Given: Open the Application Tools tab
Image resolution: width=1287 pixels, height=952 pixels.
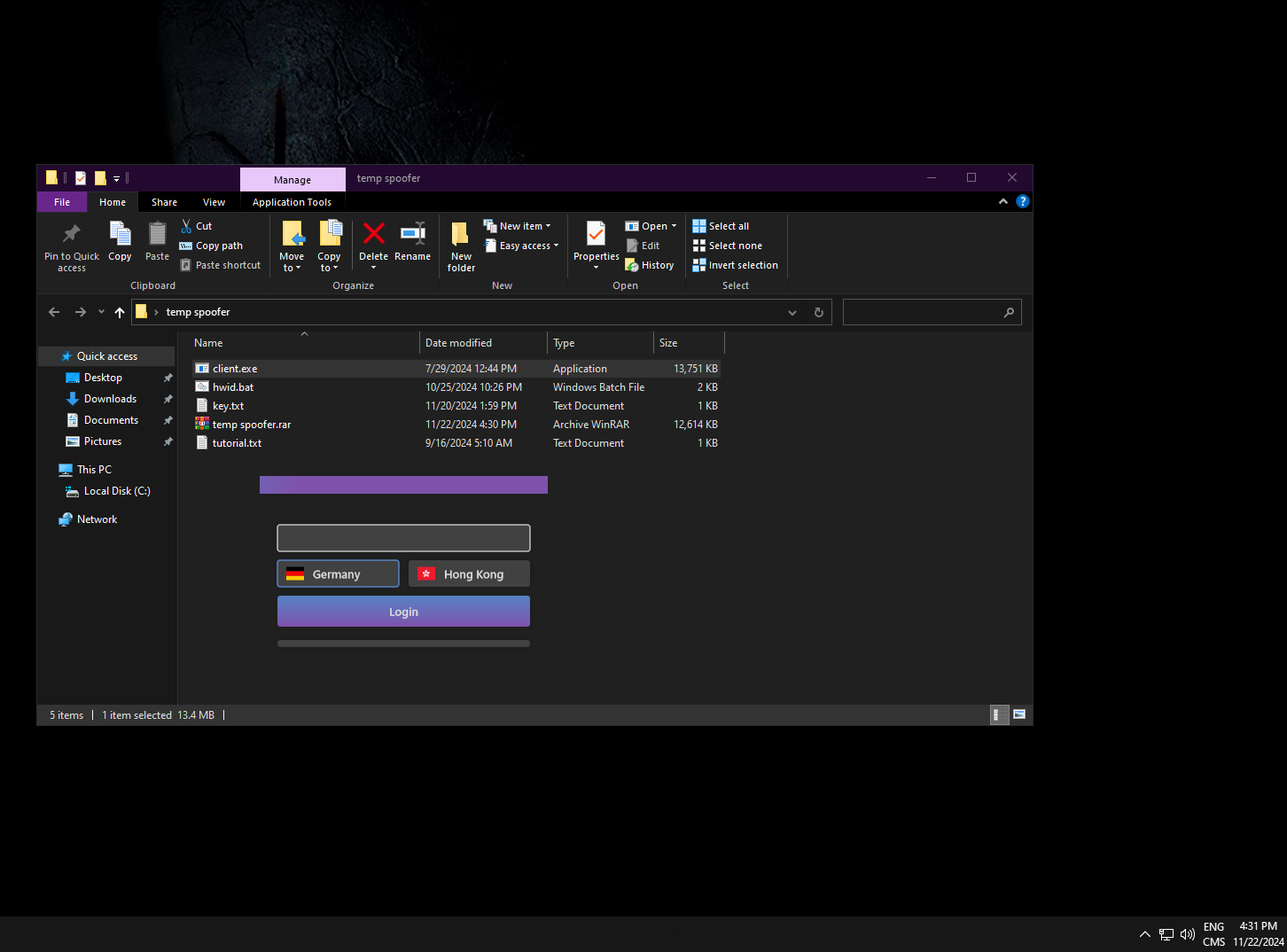Looking at the screenshot, I should (292, 202).
